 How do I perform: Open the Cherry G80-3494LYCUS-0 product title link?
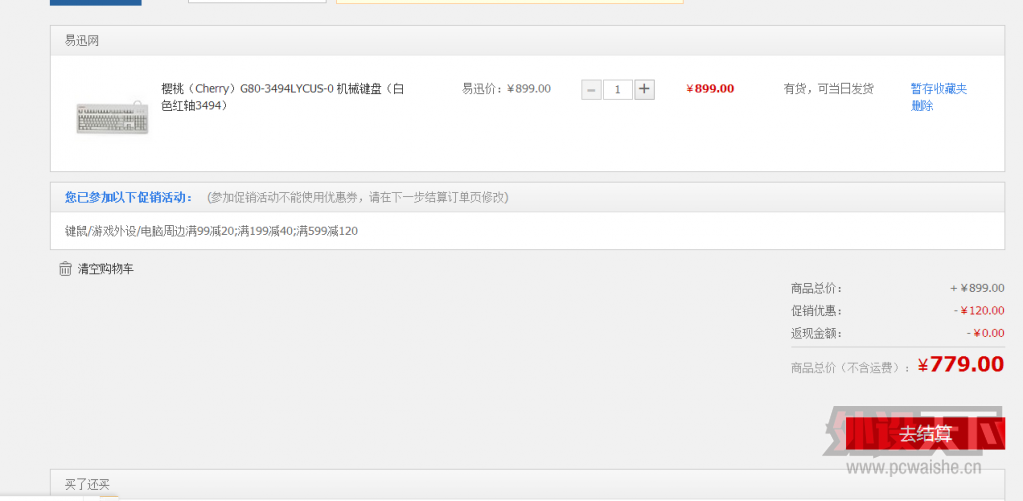[282, 97]
